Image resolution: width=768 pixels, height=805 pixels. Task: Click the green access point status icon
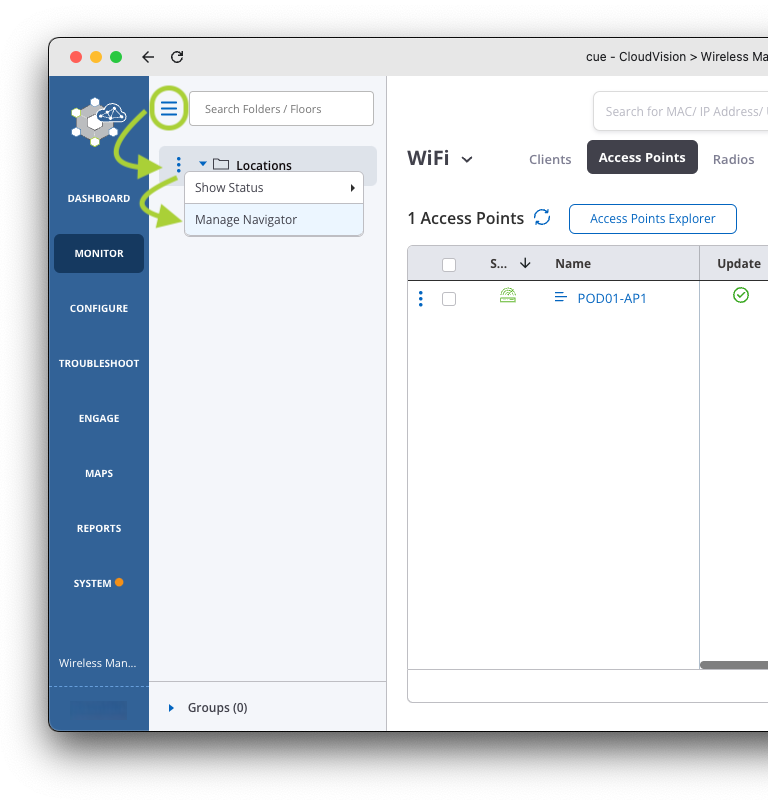508,296
